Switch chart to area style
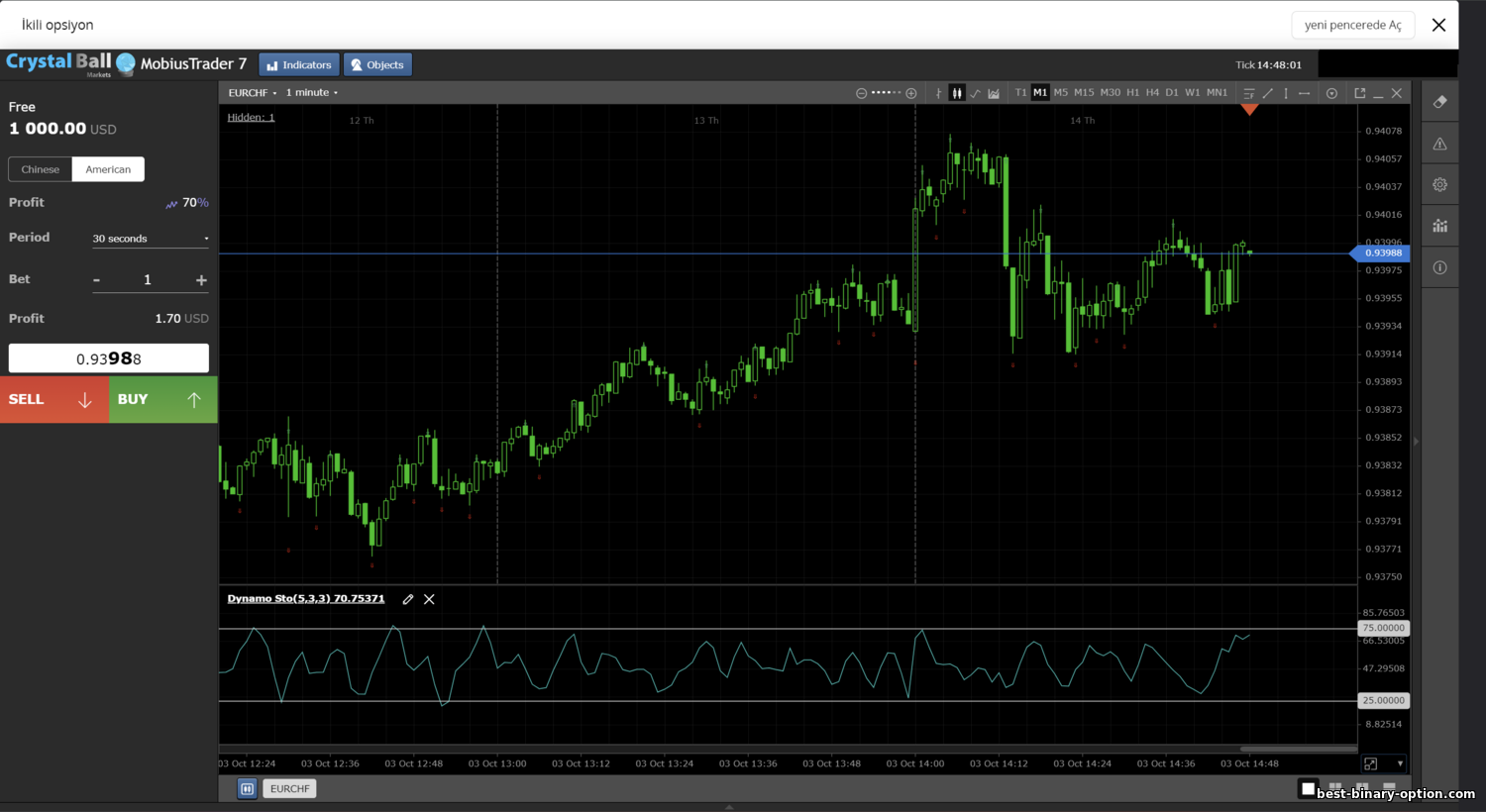The width and height of the screenshot is (1486, 812). pos(994,93)
